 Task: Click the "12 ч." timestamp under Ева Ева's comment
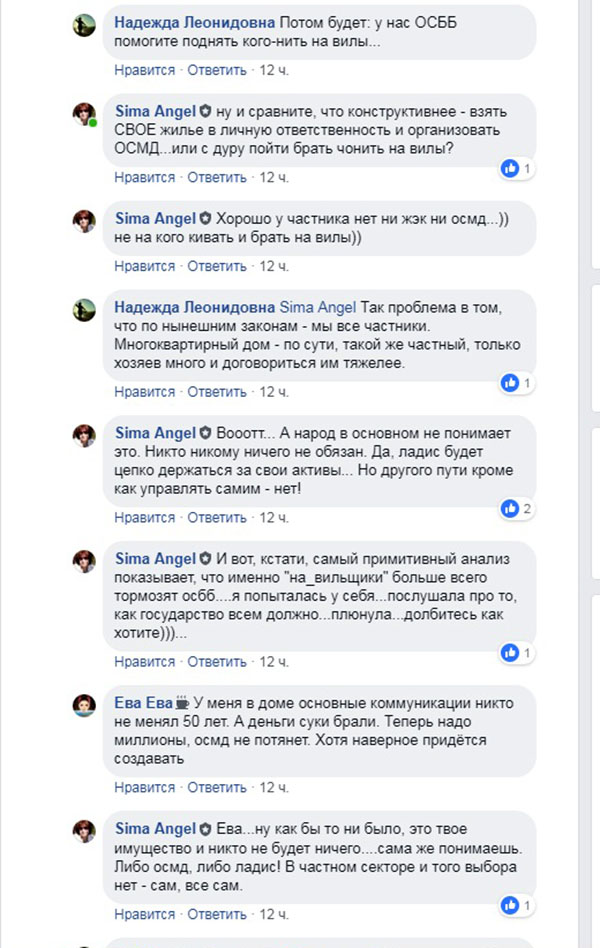pyautogui.click(x=274, y=788)
